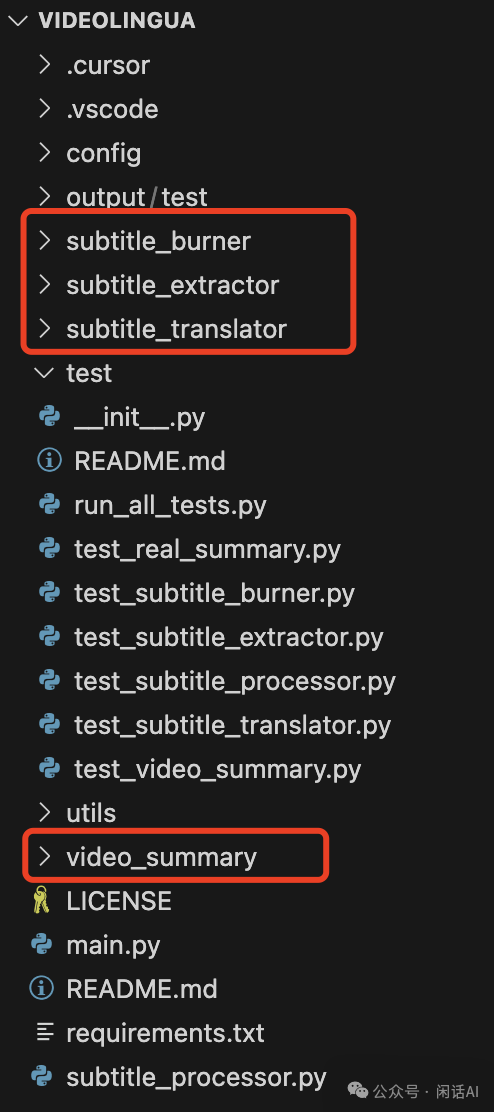
Task: Click the key icon next to LICENSE
Action: [x=42, y=901]
